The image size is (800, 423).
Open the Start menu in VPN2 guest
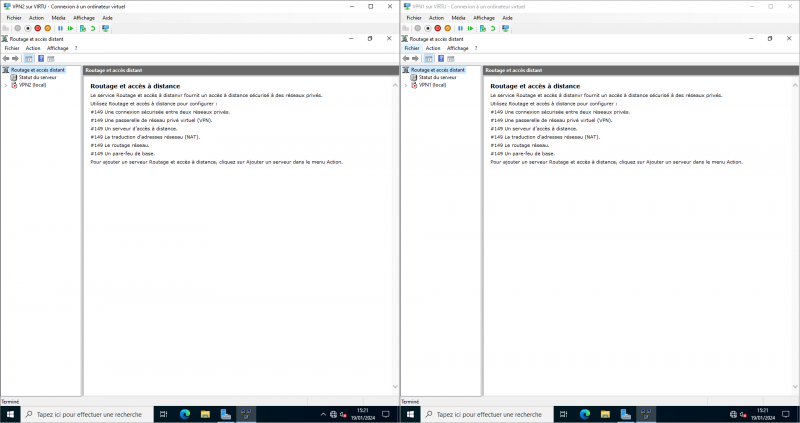click(x=10, y=414)
